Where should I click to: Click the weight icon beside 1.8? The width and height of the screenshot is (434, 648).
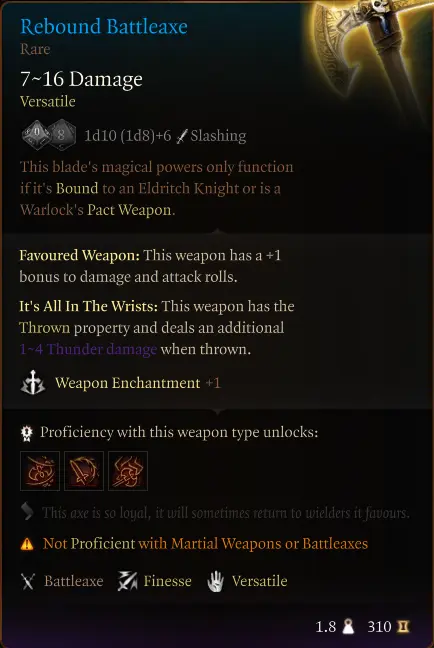(349, 627)
